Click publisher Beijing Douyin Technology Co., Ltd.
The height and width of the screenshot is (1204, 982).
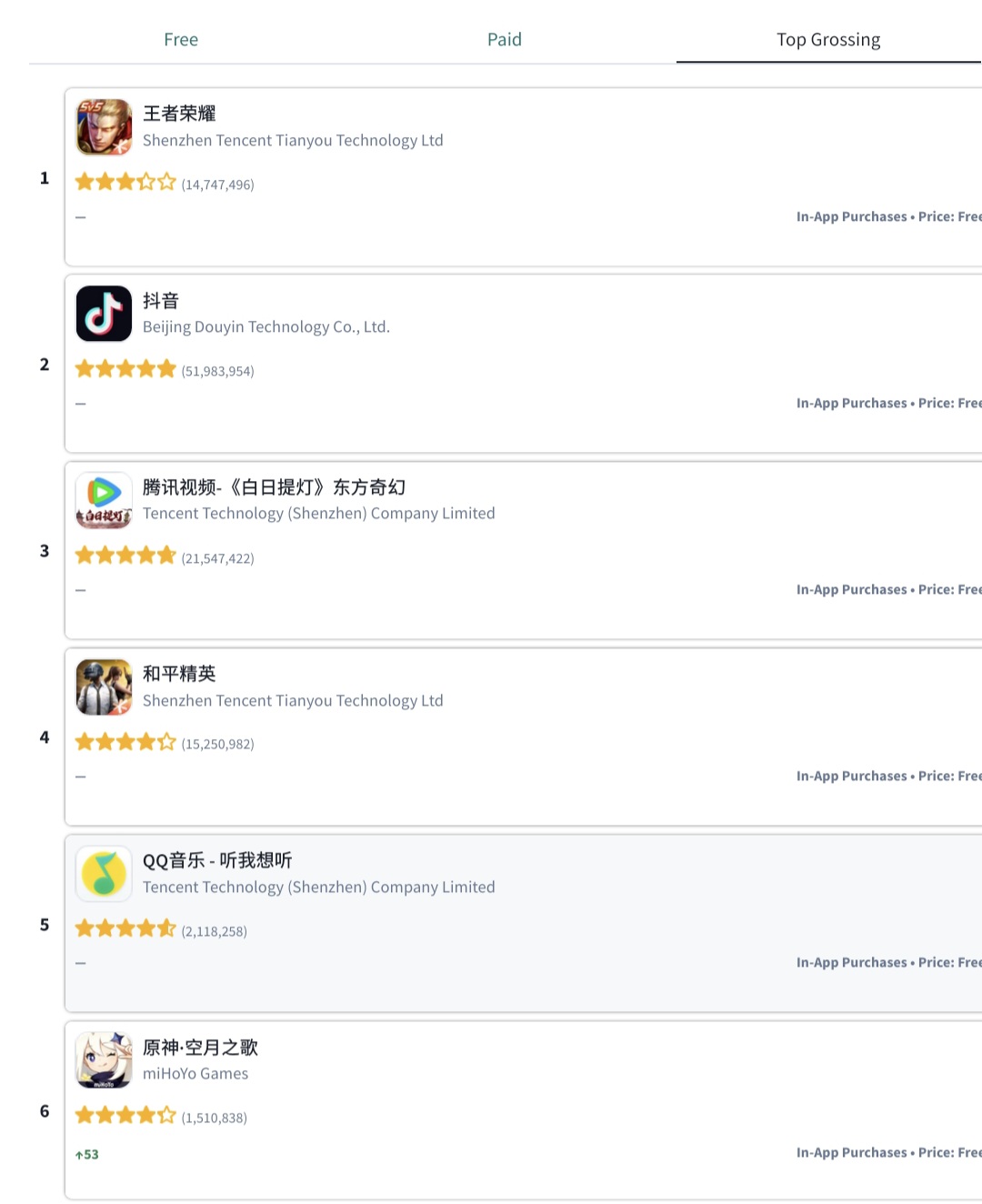coord(266,327)
